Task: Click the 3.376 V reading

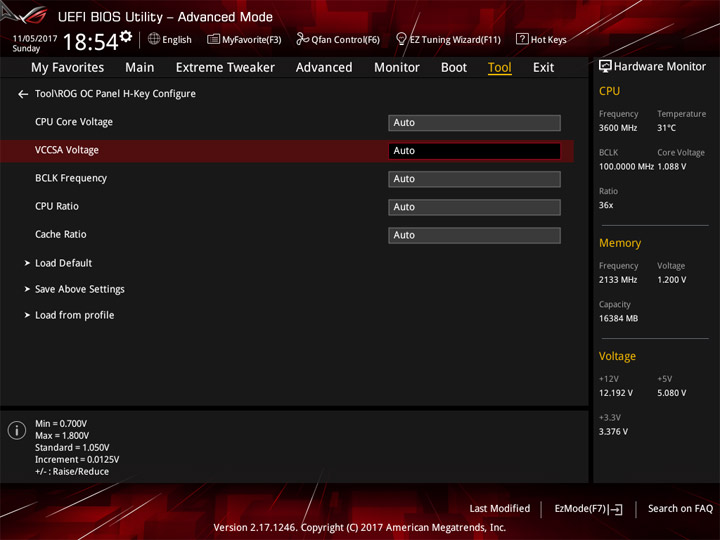Action: pyautogui.click(x=613, y=432)
